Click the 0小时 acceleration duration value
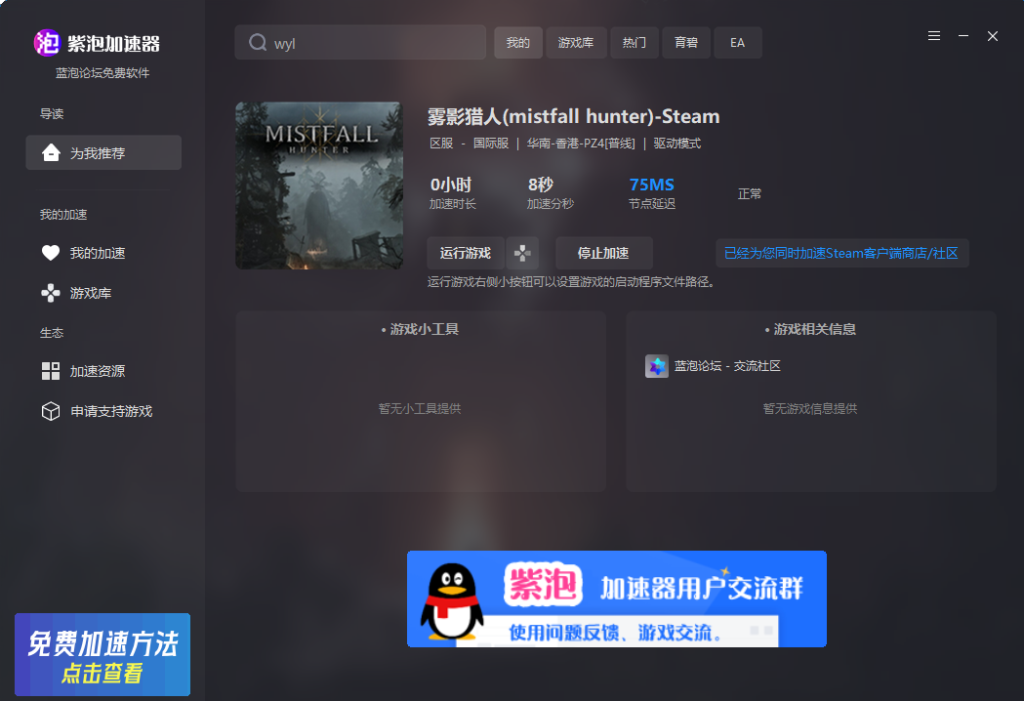Image resolution: width=1024 pixels, height=701 pixels. pos(451,185)
